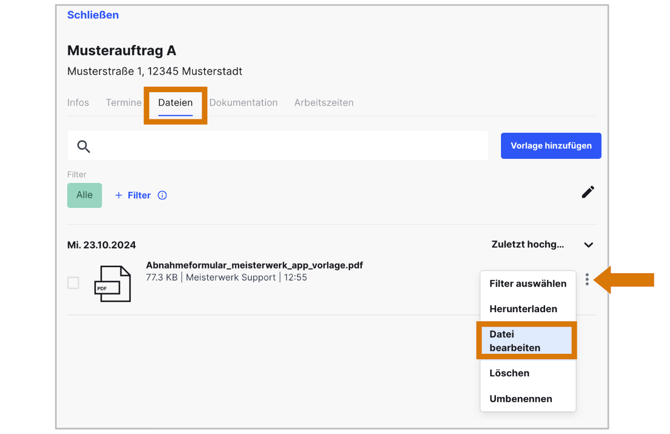670x434 pixels.
Task: Click the Musterauftrag A heading
Action: 122,50
